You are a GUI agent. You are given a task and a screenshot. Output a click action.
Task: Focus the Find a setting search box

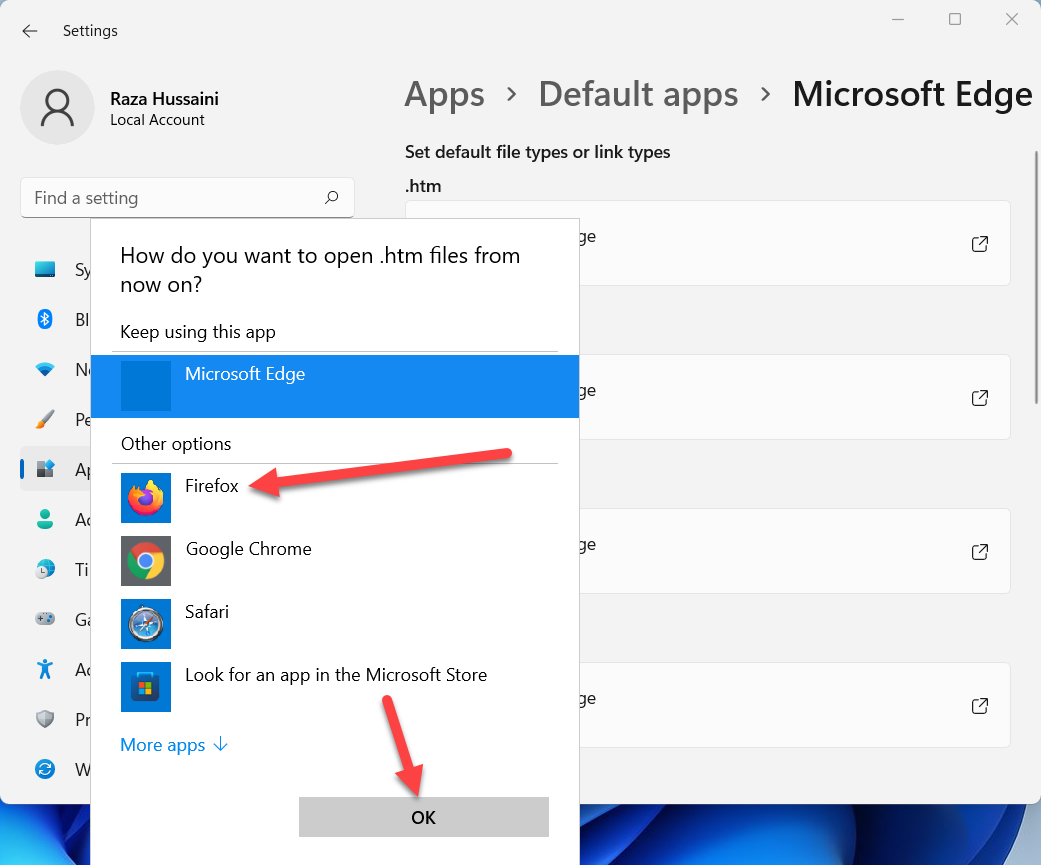[170, 198]
